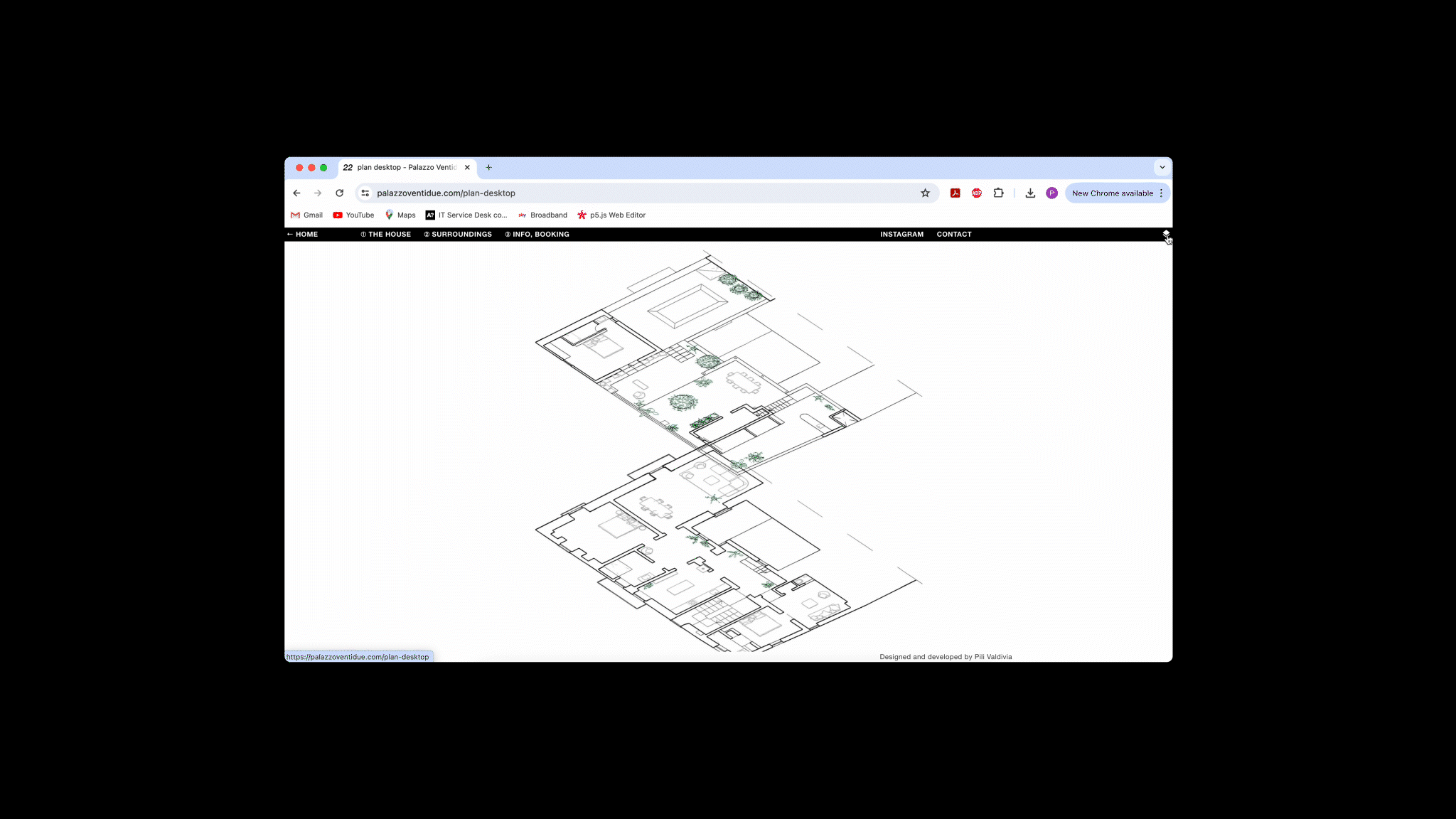Toggle the layers view icon on the site
Viewport: 1456px width, 819px height.
click(1166, 233)
